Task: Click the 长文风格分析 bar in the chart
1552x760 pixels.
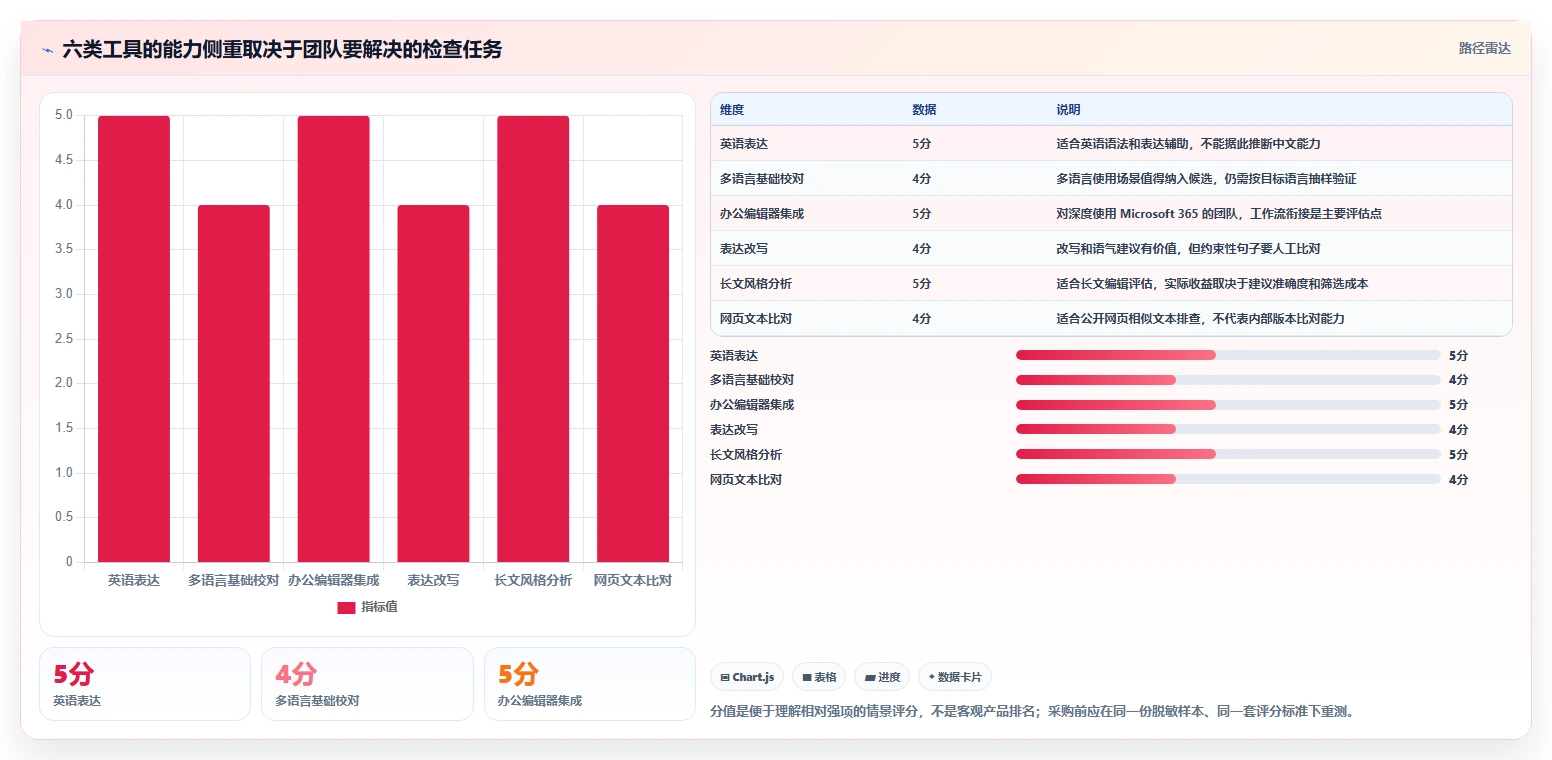Action: coord(533,339)
